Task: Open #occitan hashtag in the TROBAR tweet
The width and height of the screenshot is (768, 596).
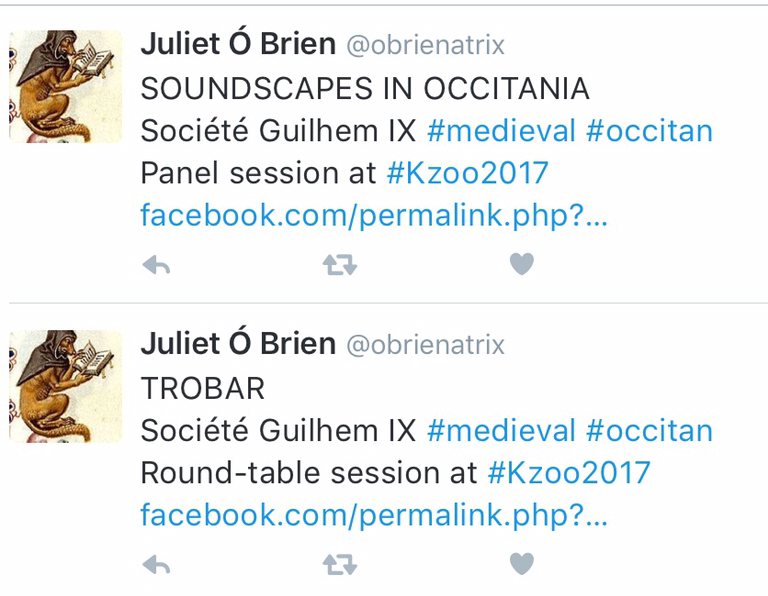Action: coord(649,430)
